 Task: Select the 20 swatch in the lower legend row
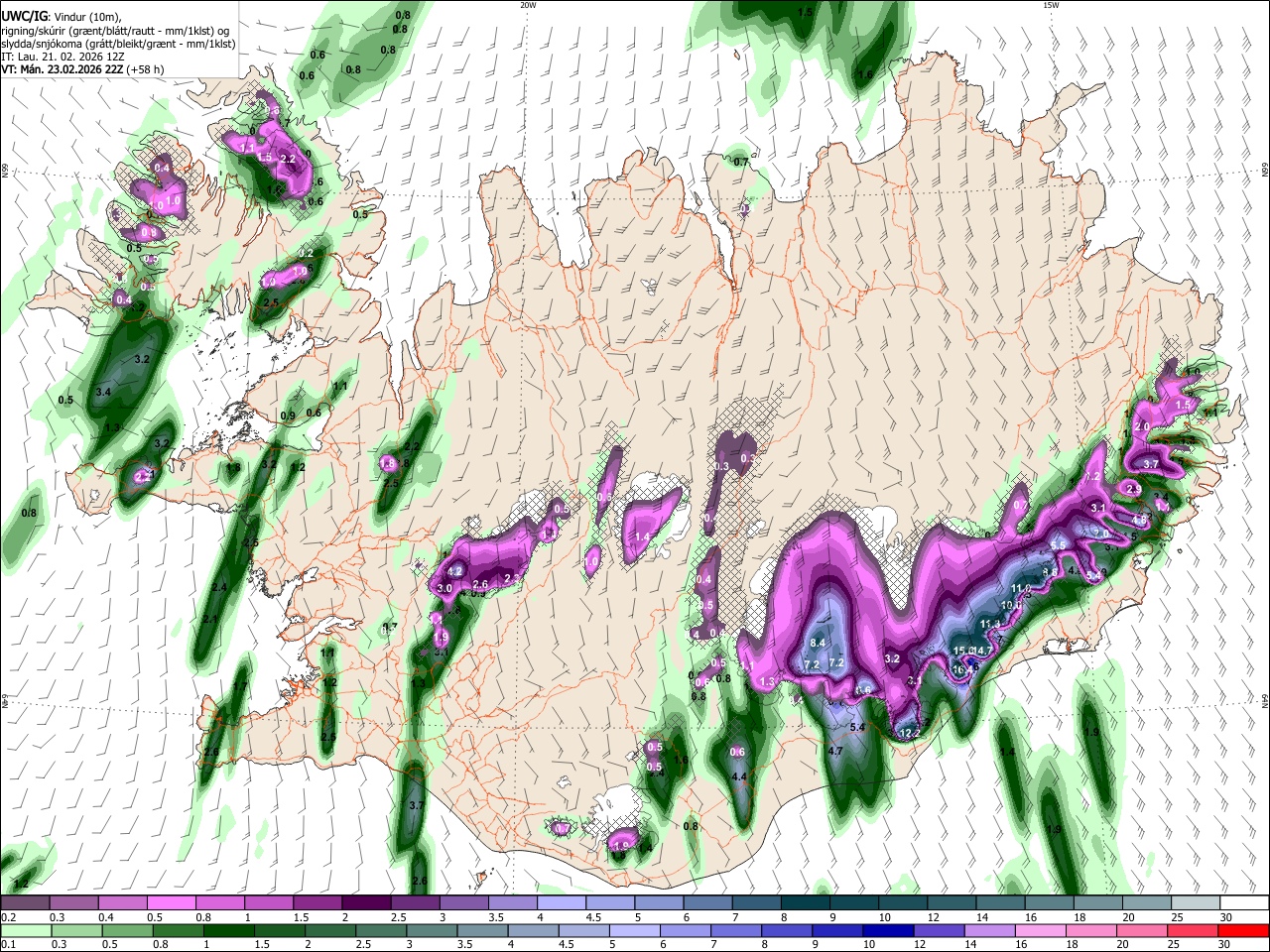(x=1140, y=930)
